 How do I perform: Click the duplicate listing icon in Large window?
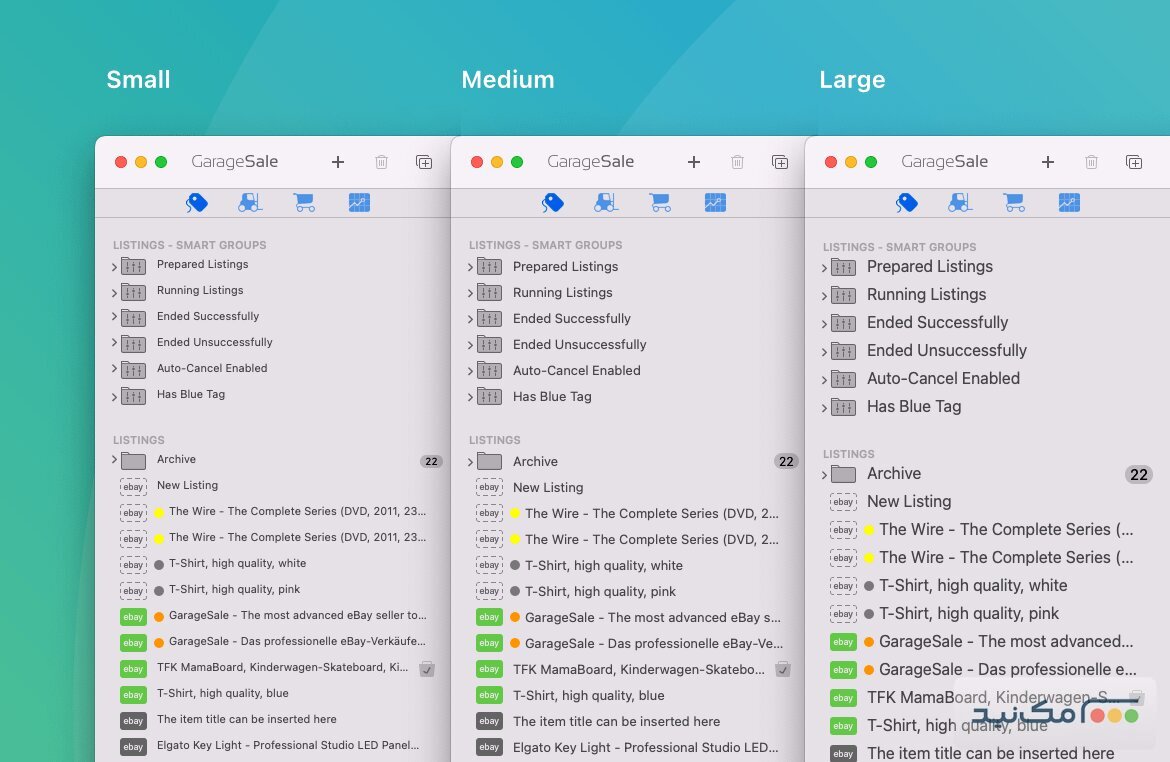coord(1133,162)
